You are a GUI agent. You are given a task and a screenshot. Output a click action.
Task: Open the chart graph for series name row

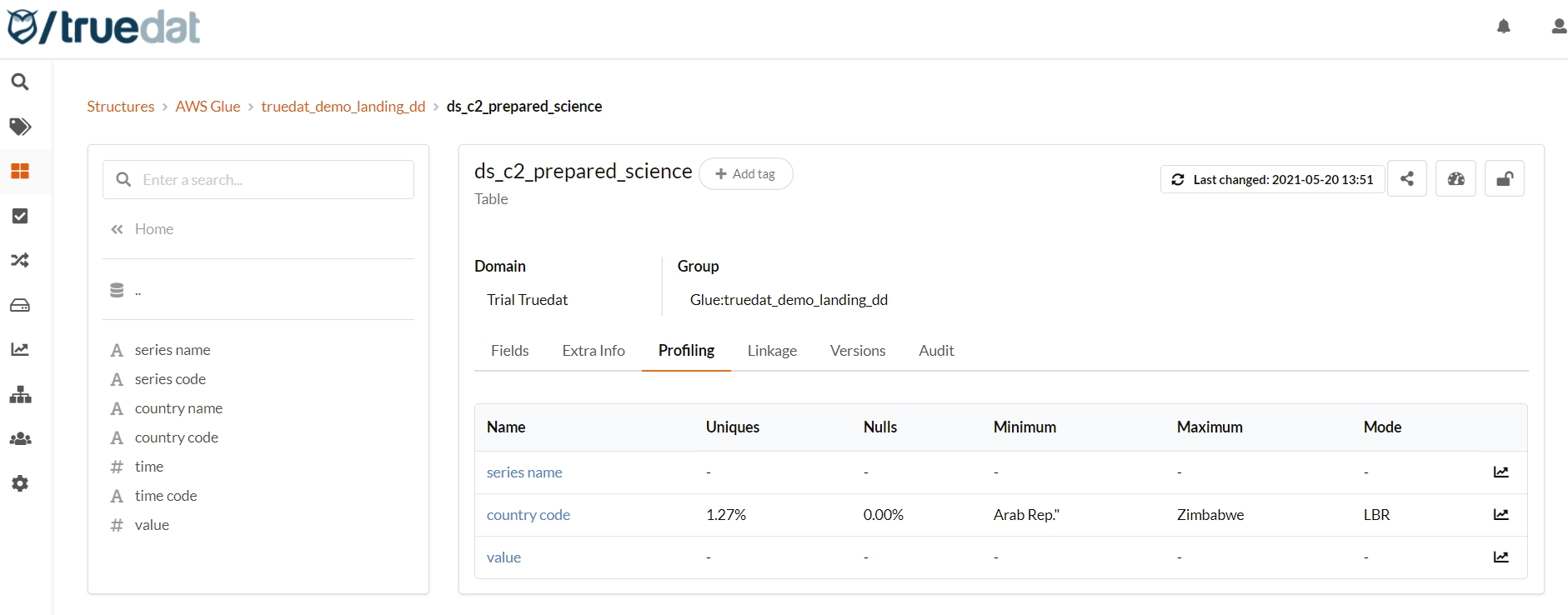pos(1500,472)
